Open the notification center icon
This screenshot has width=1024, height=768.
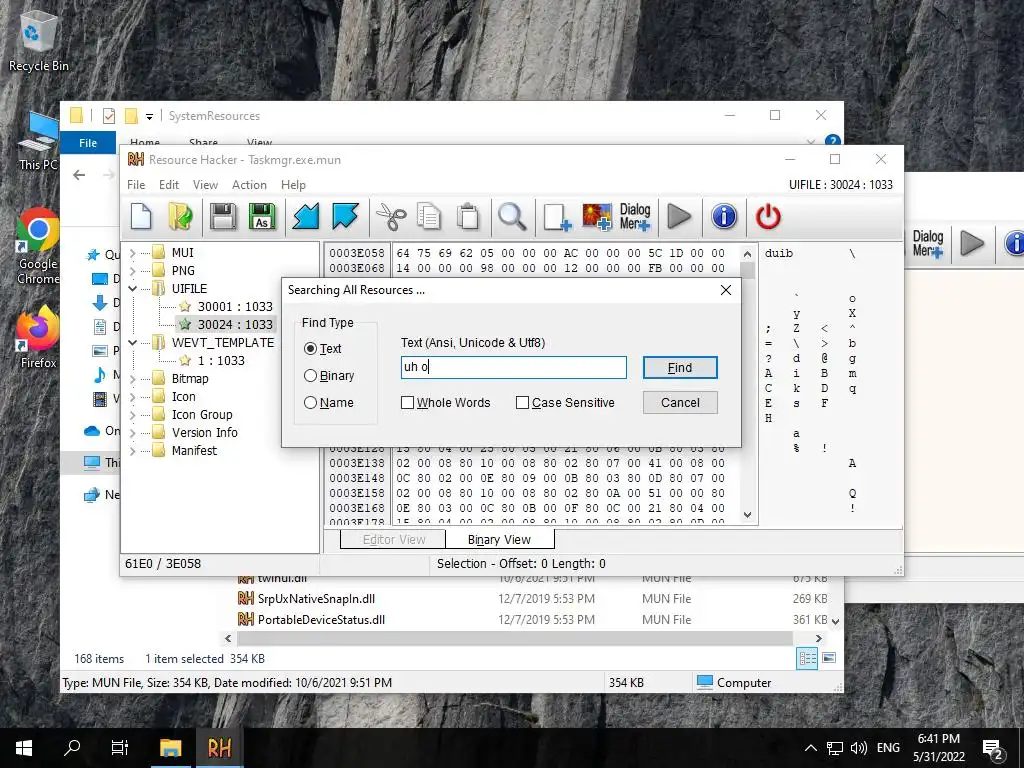tap(993, 748)
